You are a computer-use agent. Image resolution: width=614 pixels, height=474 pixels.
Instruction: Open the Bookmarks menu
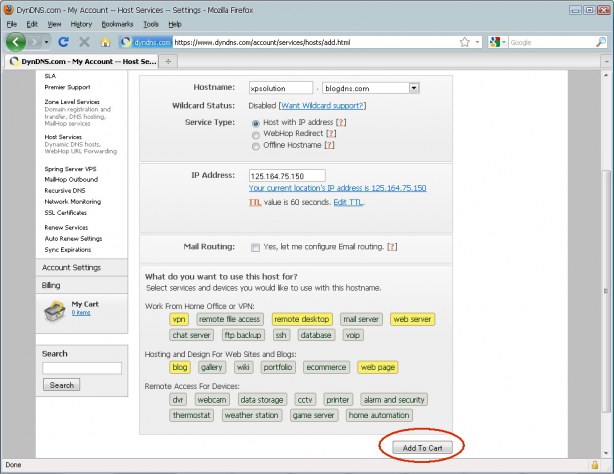click(117, 24)
